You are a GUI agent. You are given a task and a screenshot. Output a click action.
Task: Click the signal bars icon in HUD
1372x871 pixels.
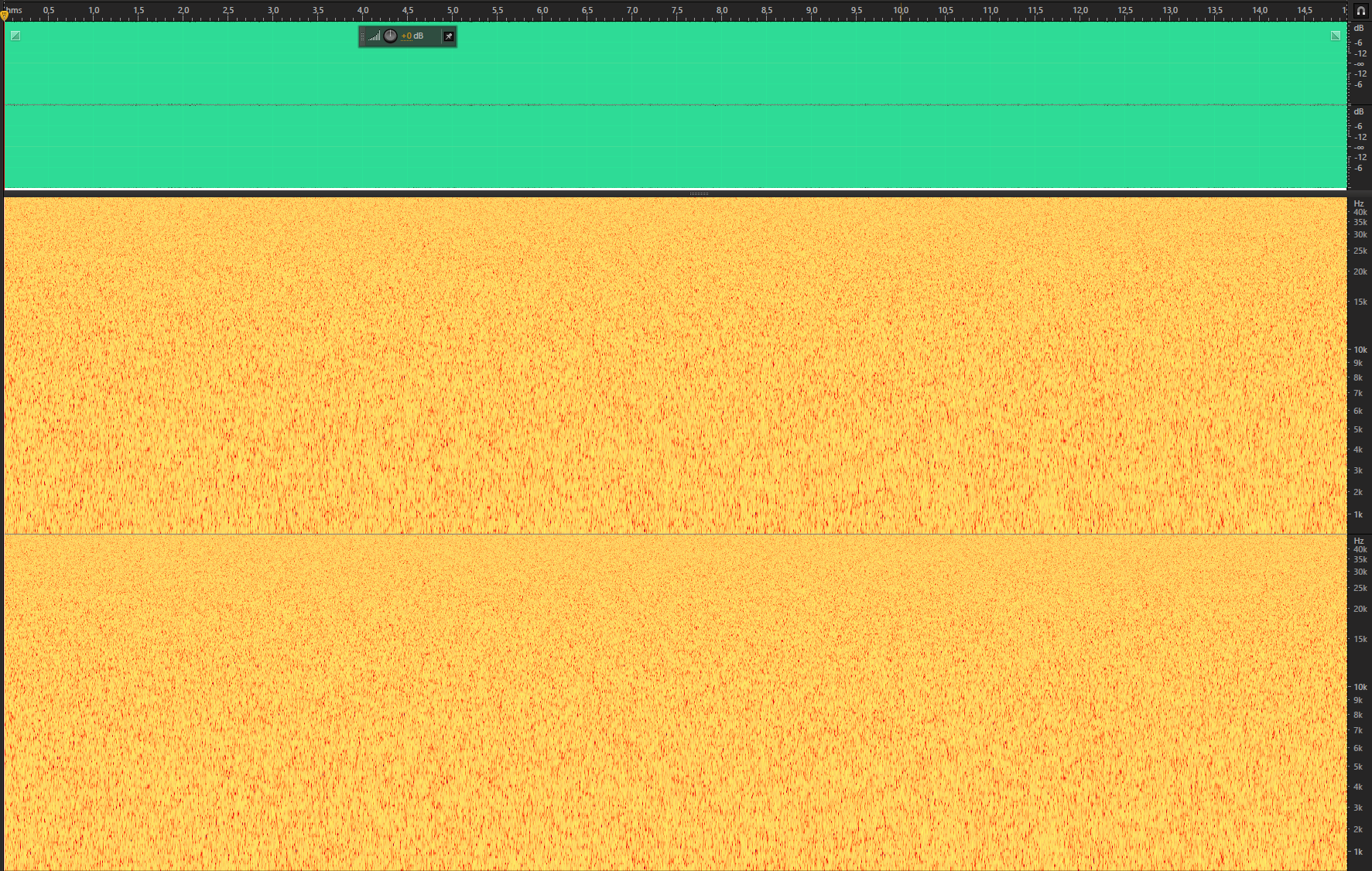click(x=375, y=36)
